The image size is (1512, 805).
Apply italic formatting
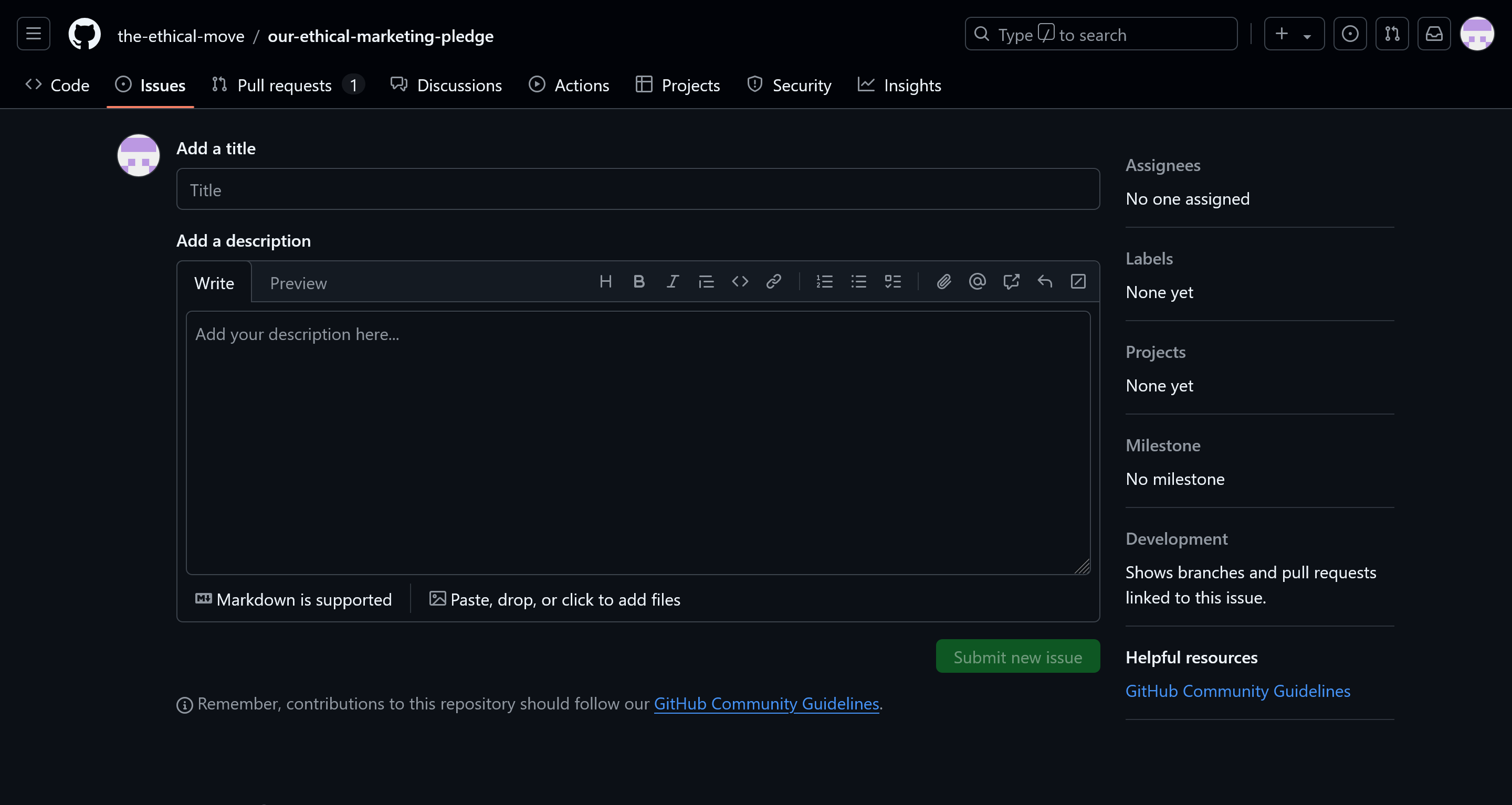pos(673,282)
